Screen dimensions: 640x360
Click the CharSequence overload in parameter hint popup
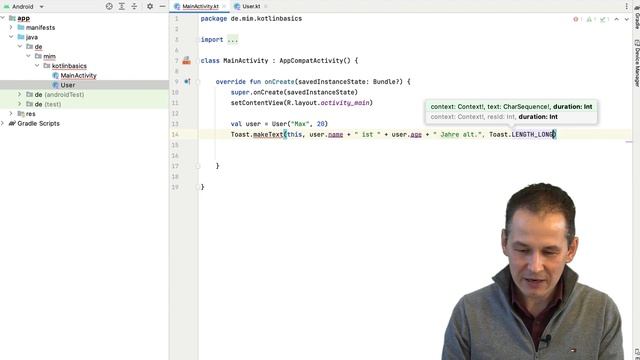(x=511, y=107)
